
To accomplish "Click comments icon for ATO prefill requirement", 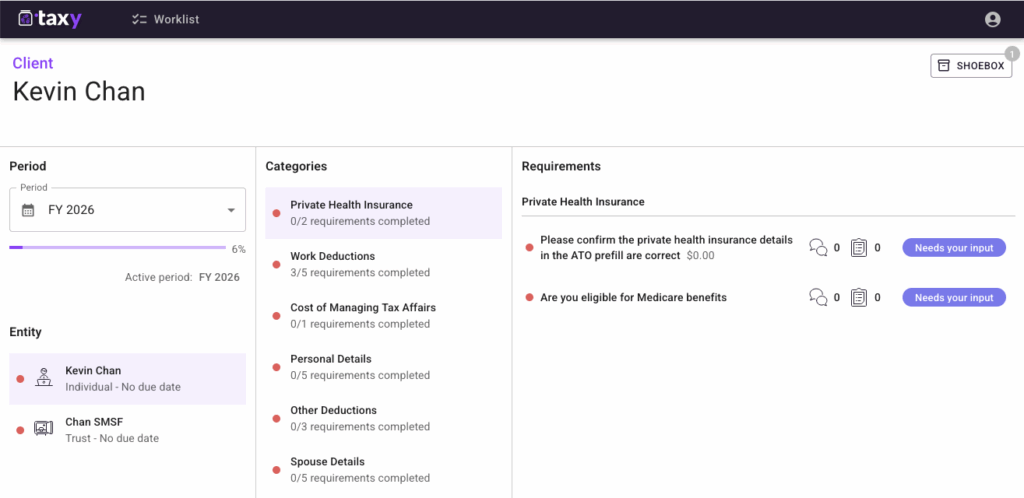I will [818, 247].
